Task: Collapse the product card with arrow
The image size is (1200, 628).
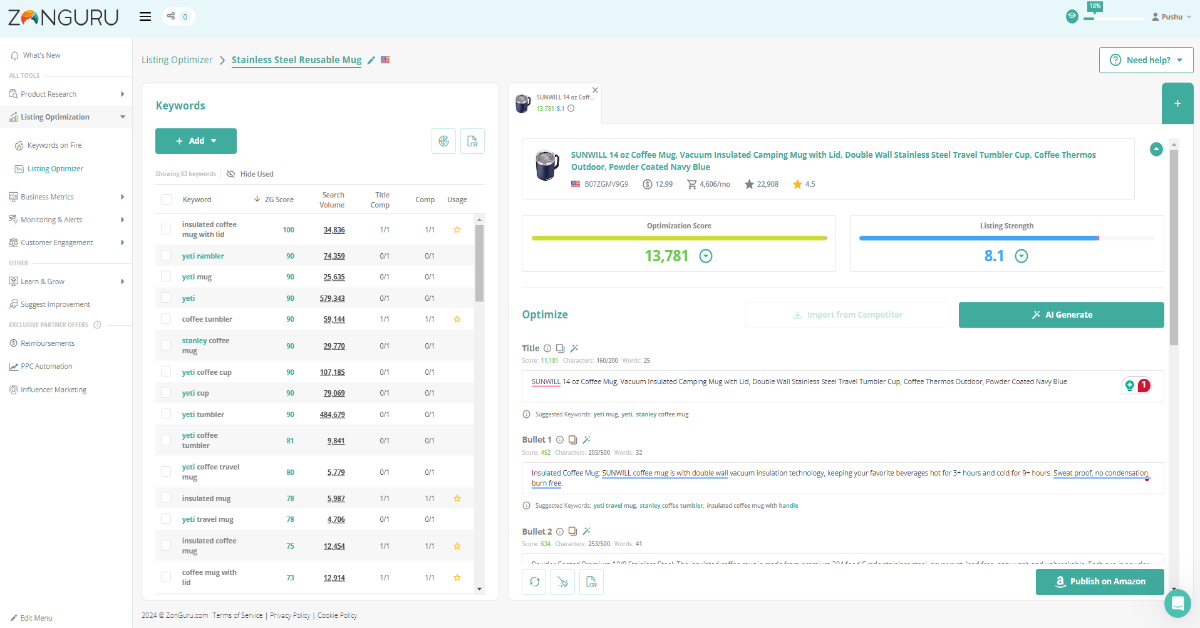Action: click(x=1156, y=149)
